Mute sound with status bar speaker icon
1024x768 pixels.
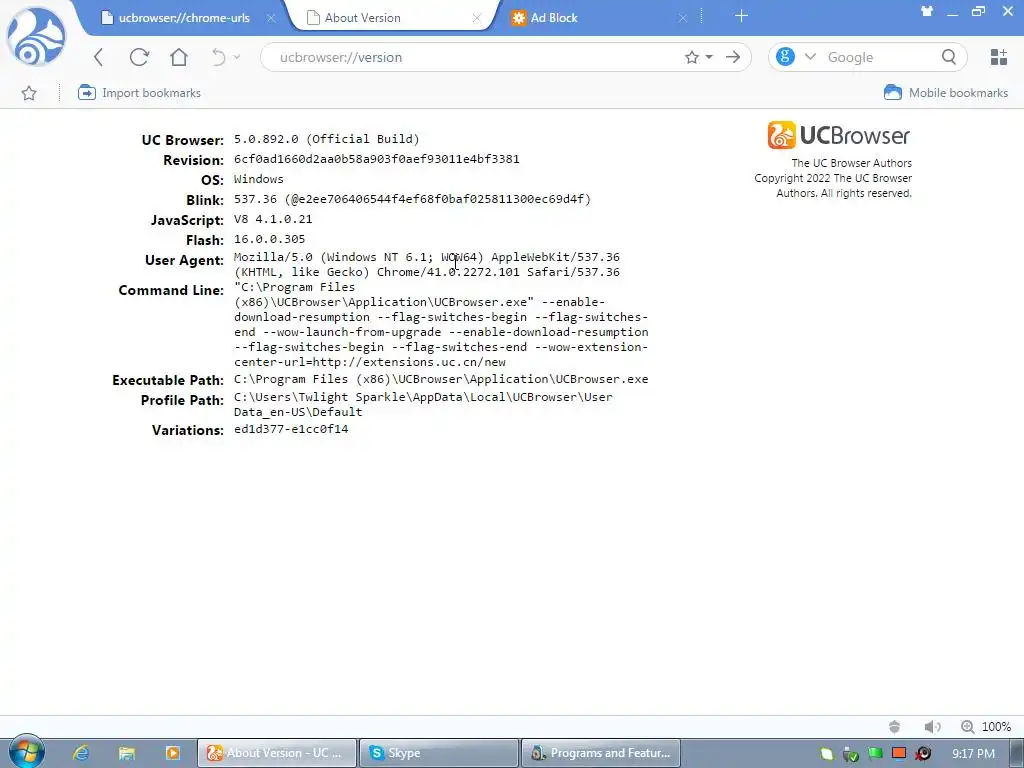pyautogui.click(x=932, y=727)
